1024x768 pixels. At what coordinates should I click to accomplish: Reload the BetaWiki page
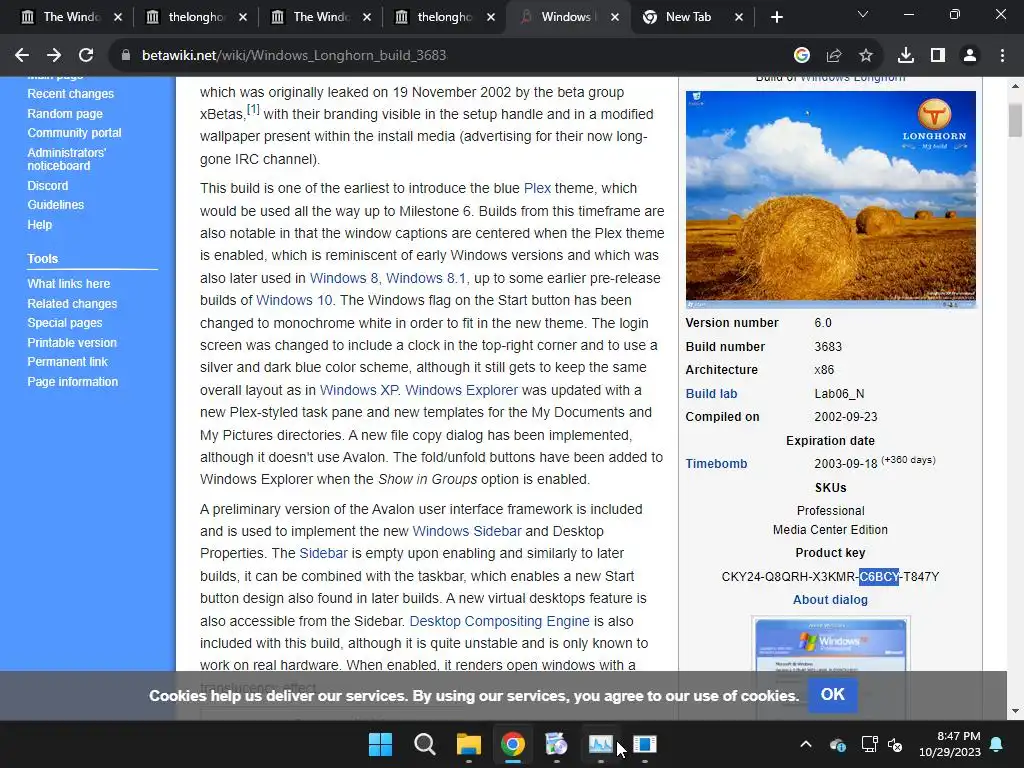(x=86, y=56)
